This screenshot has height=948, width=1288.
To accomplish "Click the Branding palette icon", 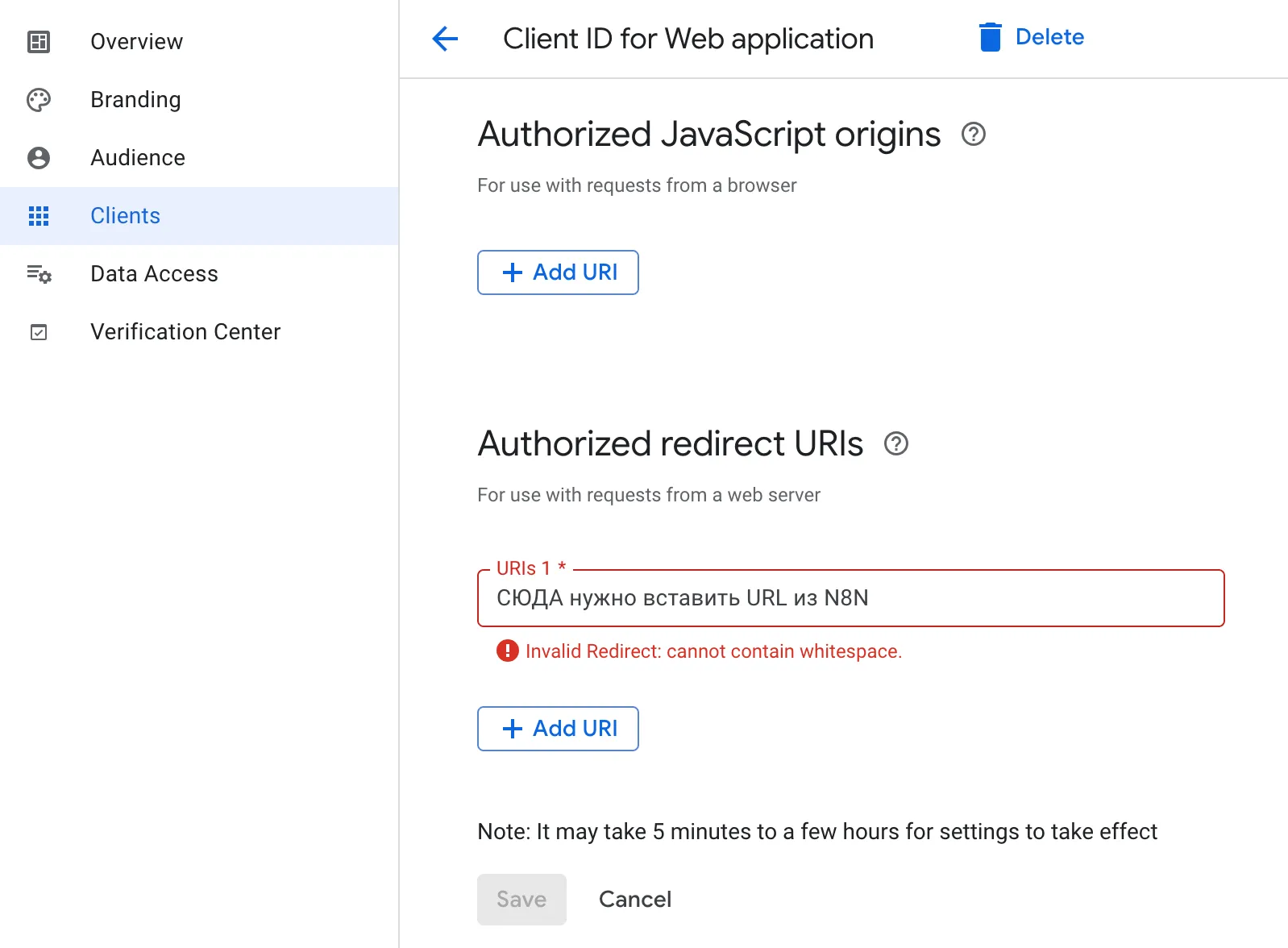I will [39, 100].
